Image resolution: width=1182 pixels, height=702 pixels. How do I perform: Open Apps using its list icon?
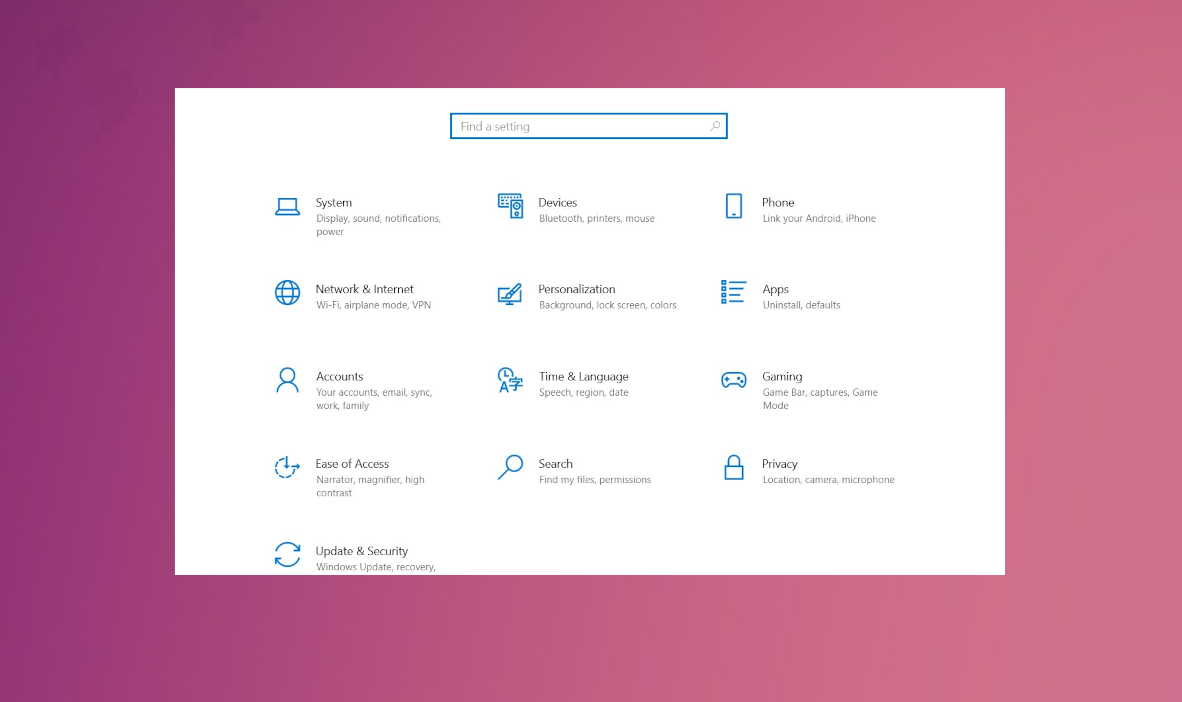pyautogui.click(x=733, y=292)
